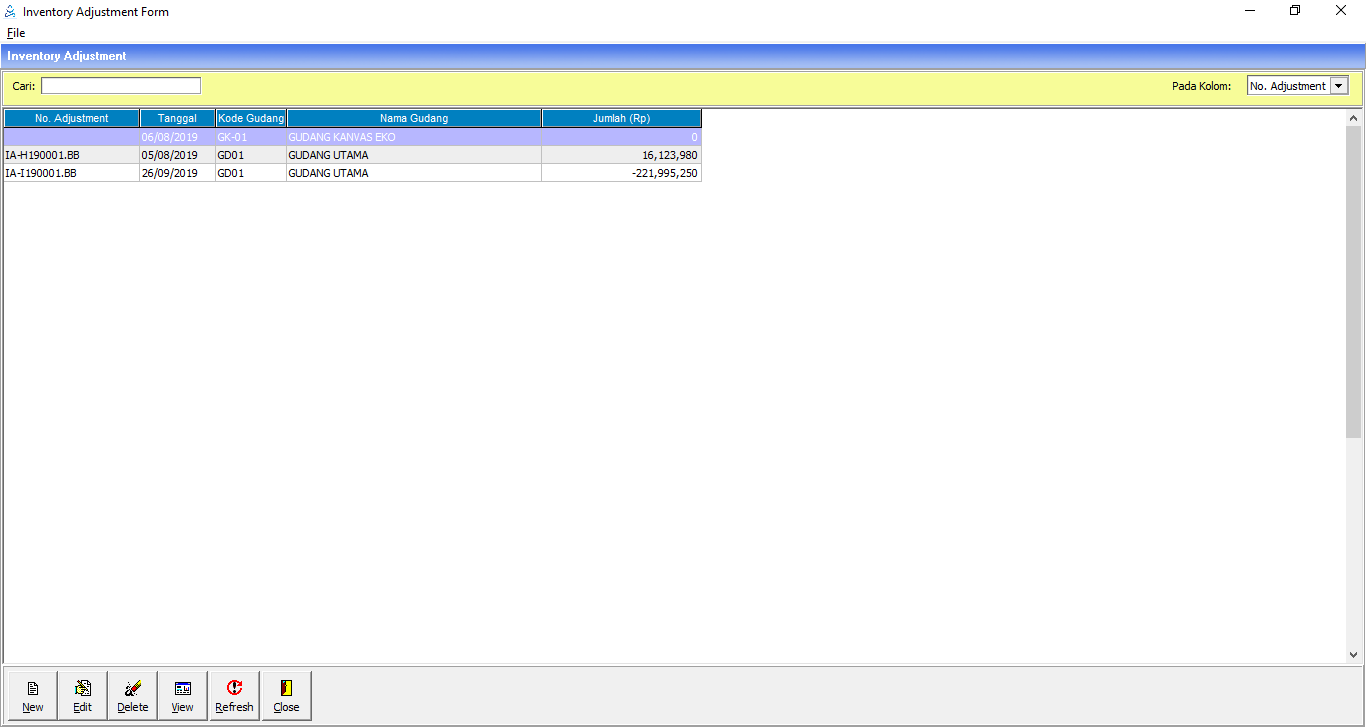The height and width of the screenshot is (728, 1366).
Task: Click inside the Cari search field
Action: [x=120, y=86]
